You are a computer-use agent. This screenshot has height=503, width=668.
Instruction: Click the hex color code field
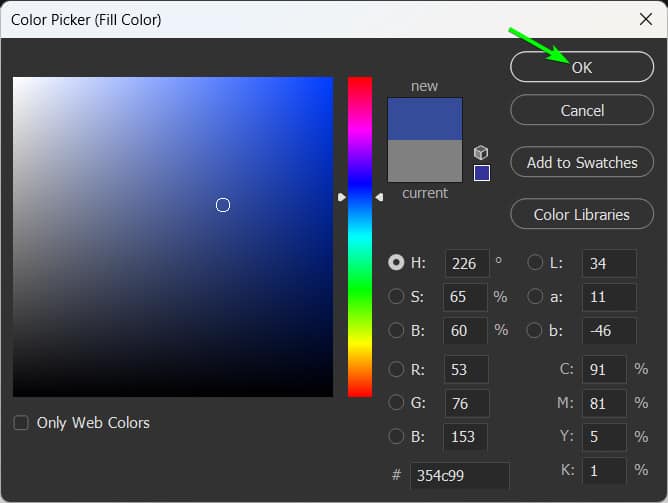click(460, 475)
